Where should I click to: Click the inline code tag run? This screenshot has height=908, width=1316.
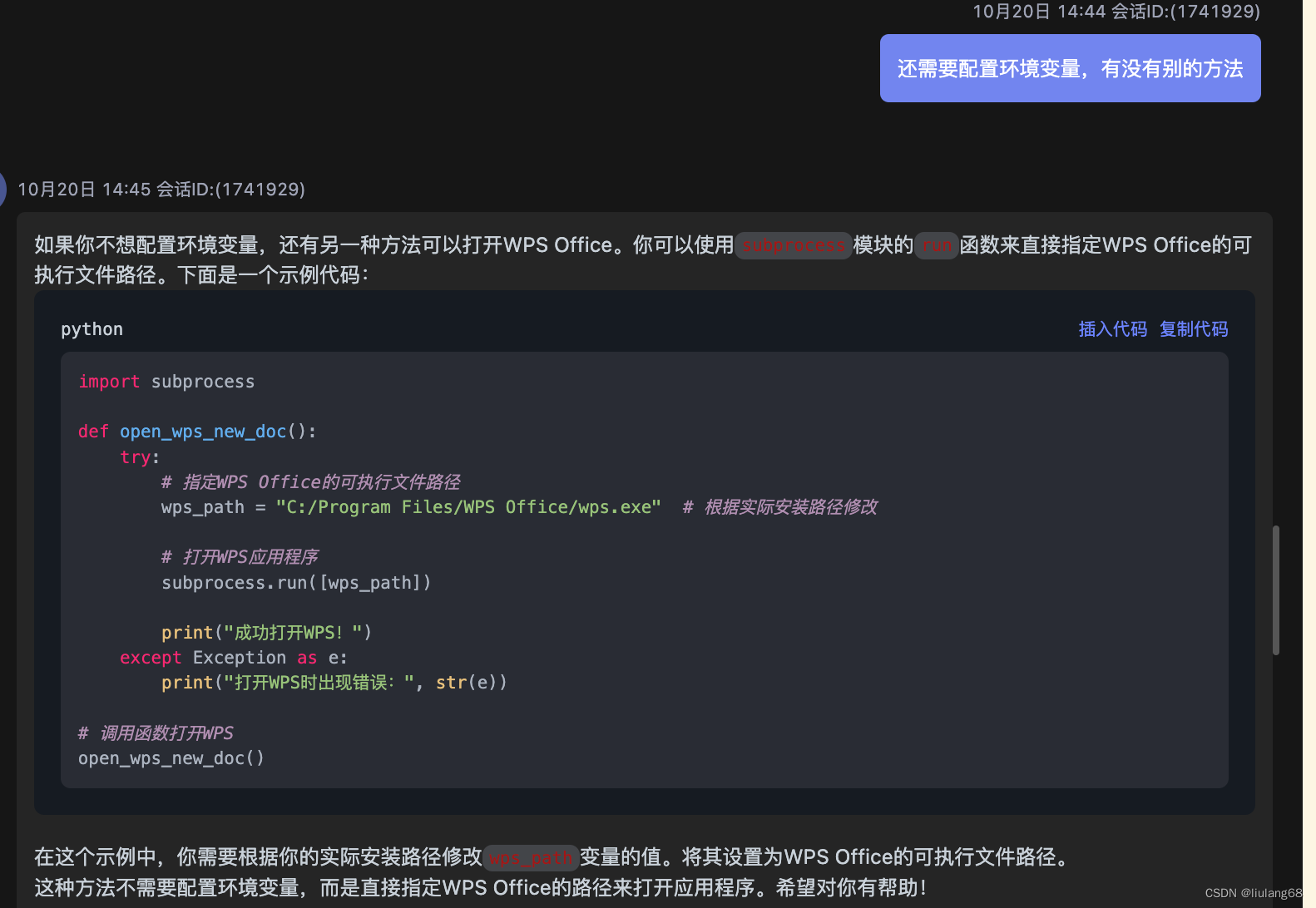click(x=937, y=245)
